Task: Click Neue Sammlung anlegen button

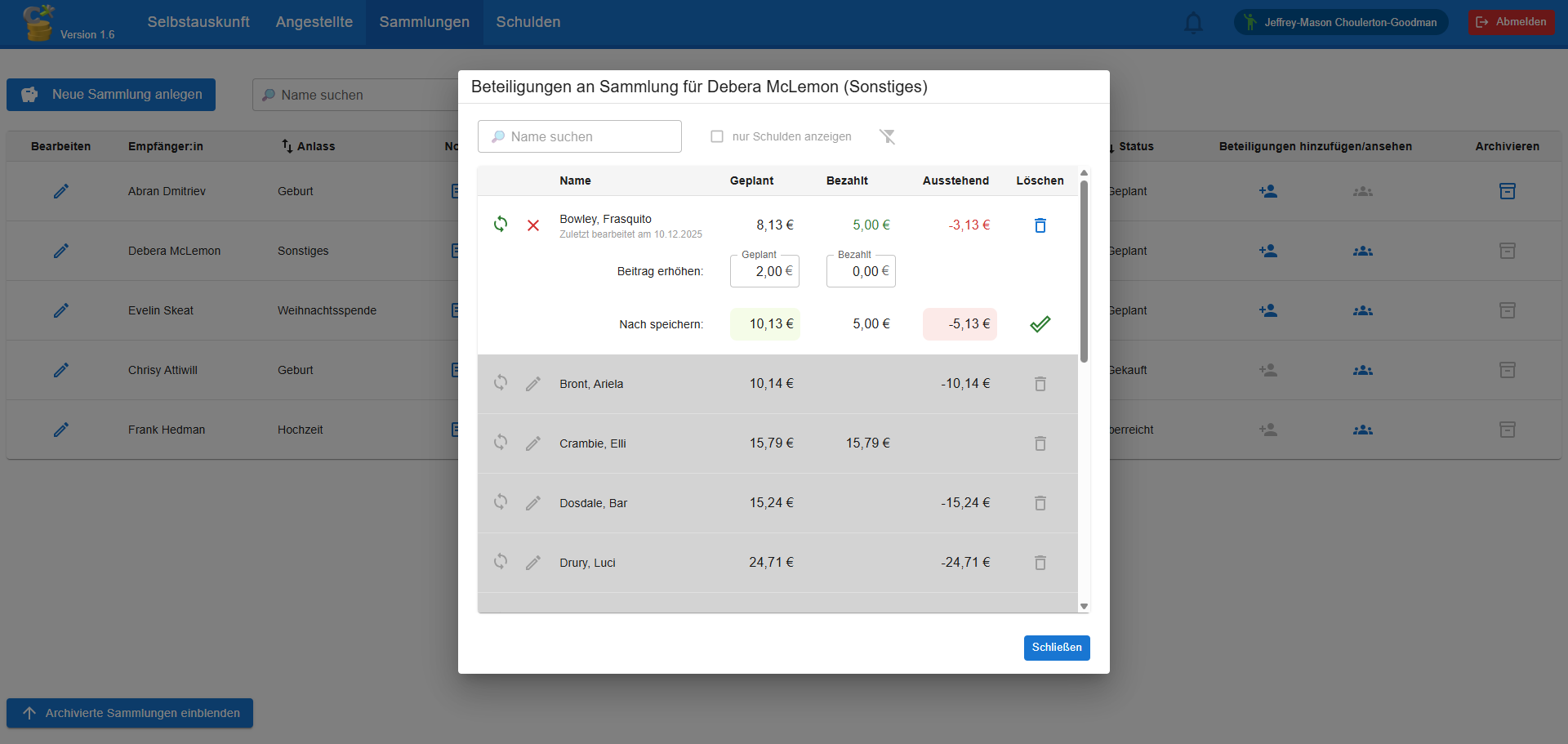Action: point(111,95)
